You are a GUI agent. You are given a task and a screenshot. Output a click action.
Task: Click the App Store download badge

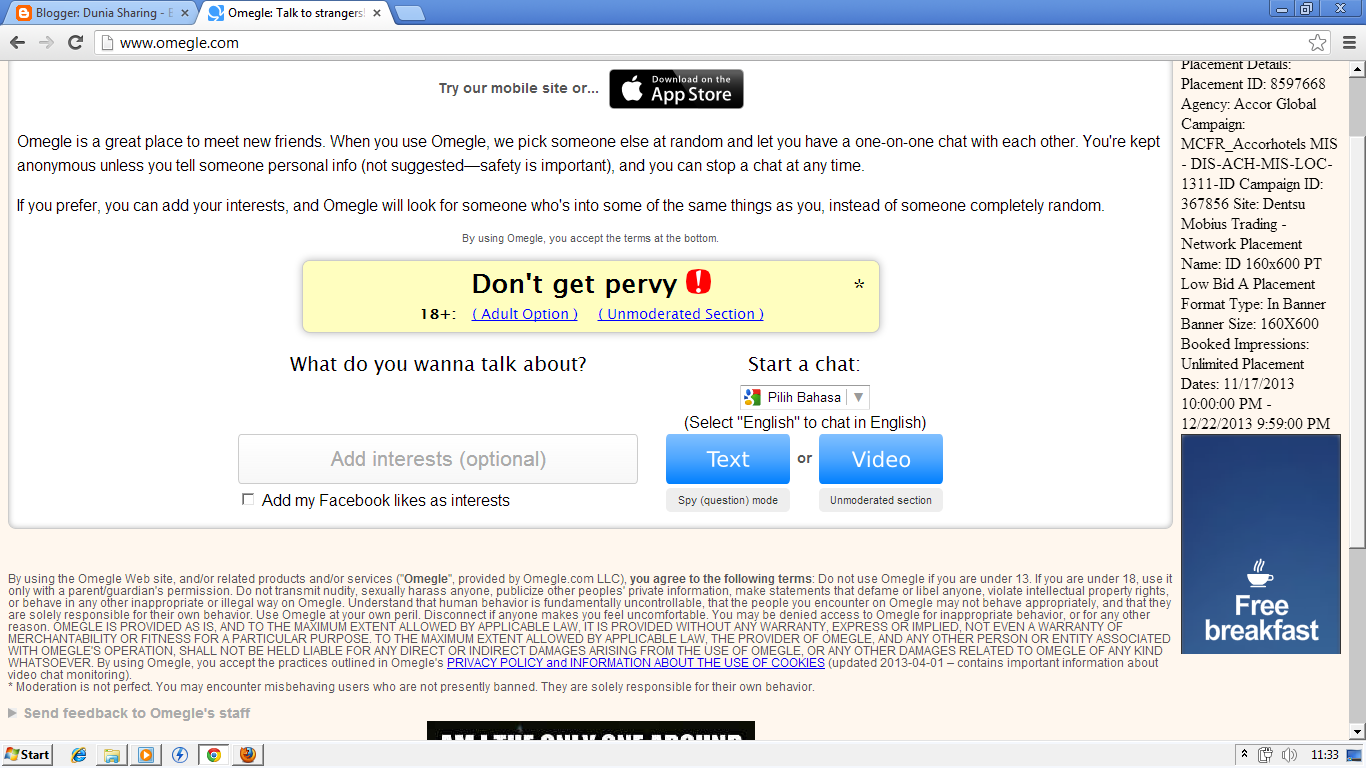pos(676,89)
